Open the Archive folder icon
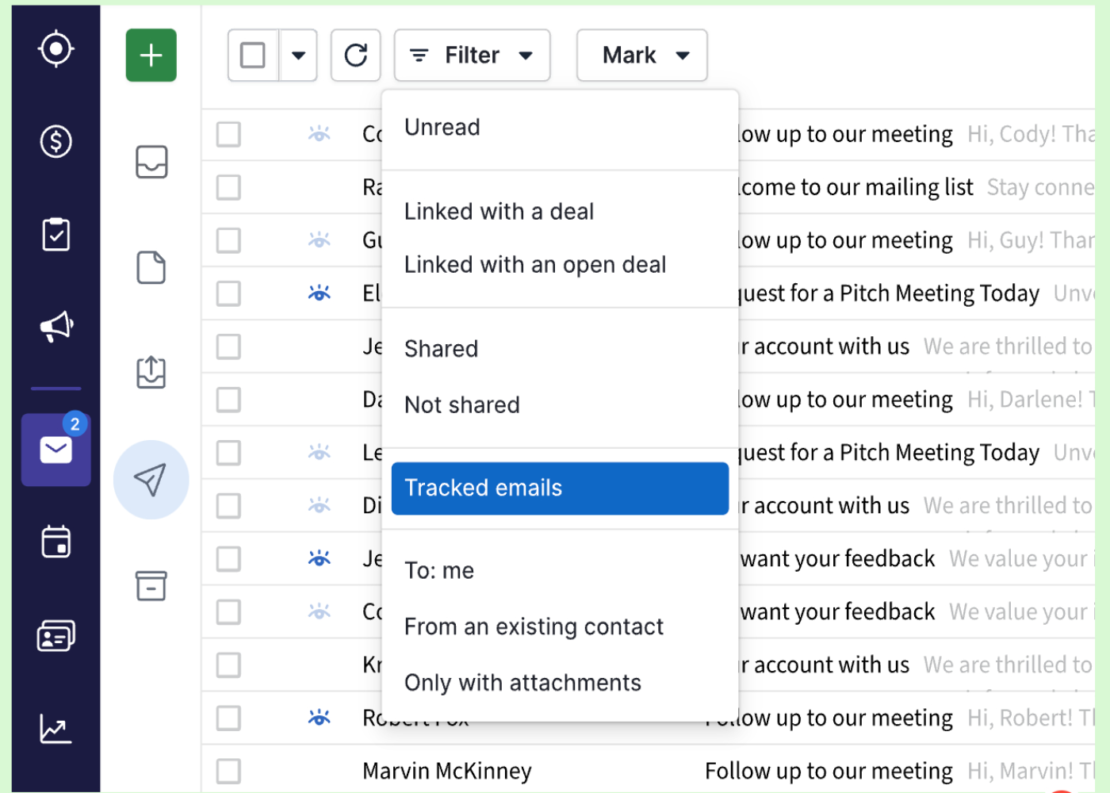Image resolution: width=1110 pixels, height=793 pixels. [x=151, y=586]
